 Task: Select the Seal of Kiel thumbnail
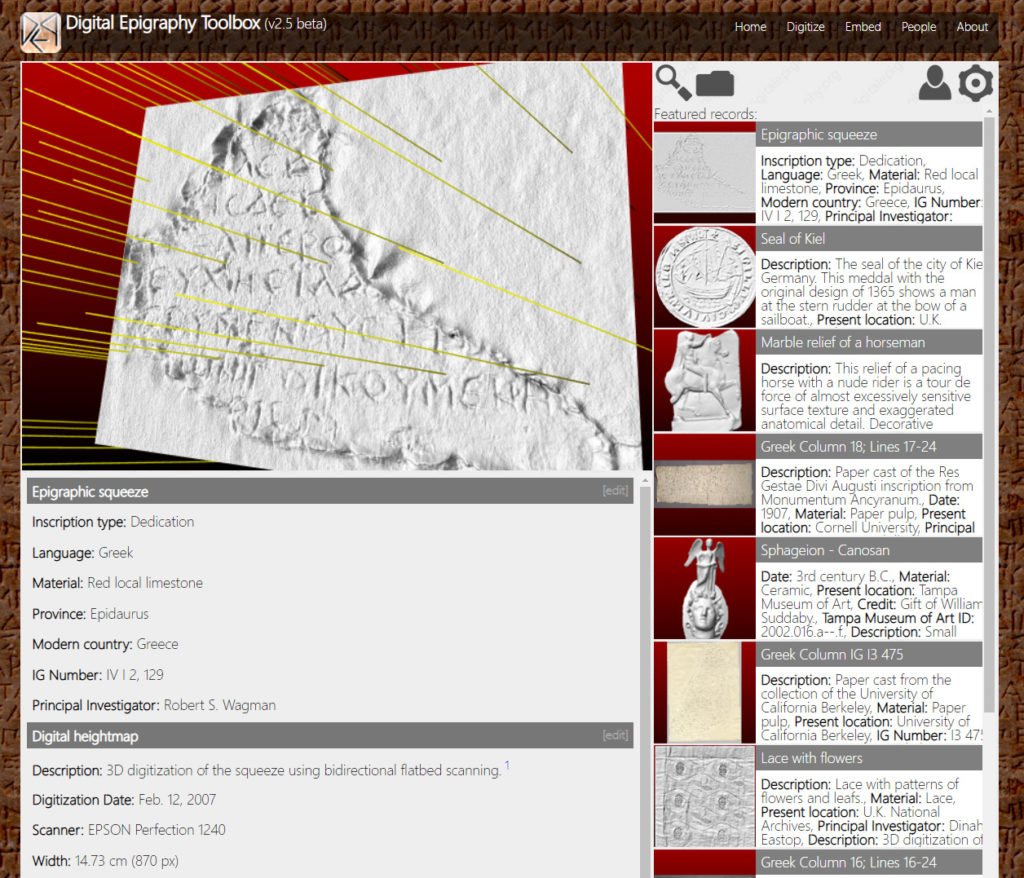pos(704,277)
